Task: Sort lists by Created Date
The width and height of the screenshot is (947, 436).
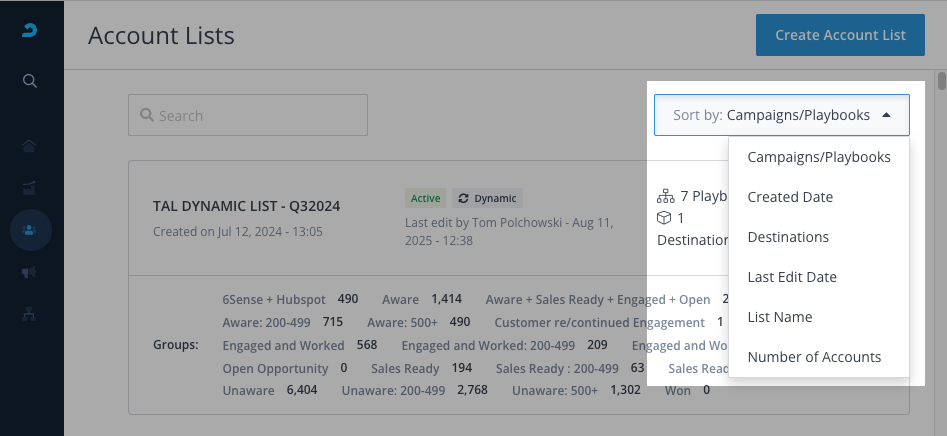Action: coord(790,197)
